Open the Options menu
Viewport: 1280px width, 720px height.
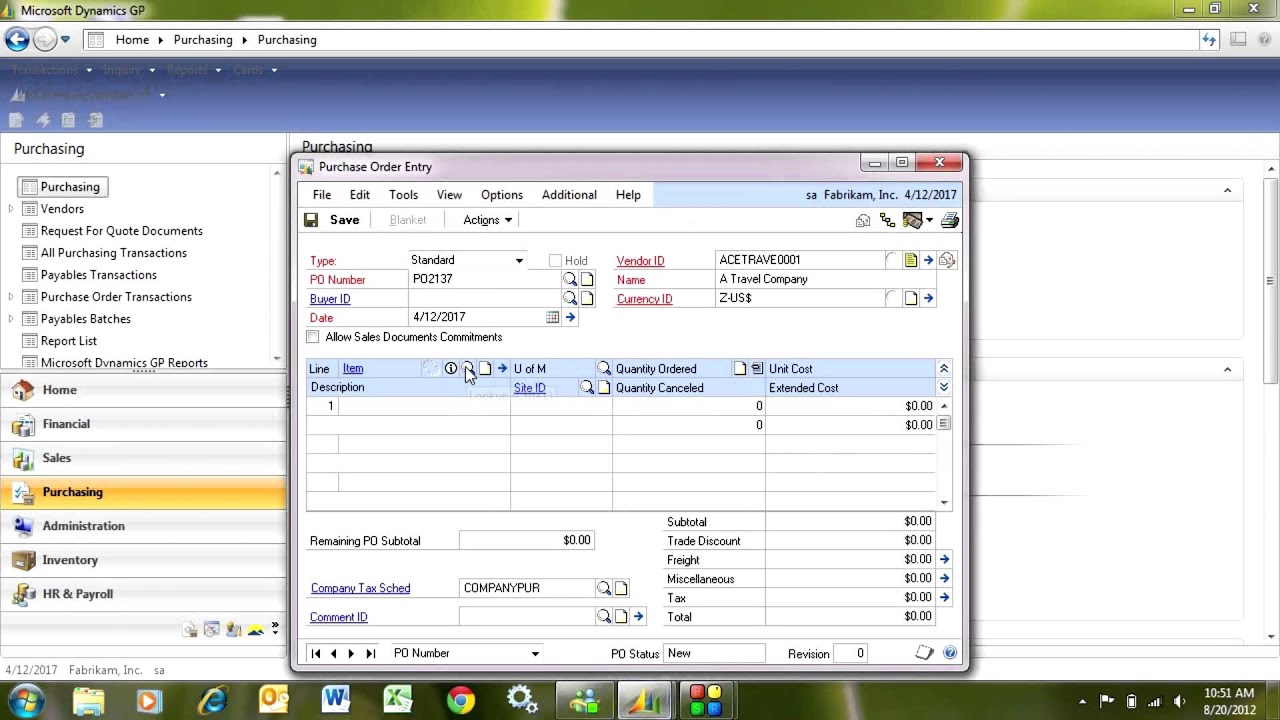click(x=502, y=195)
